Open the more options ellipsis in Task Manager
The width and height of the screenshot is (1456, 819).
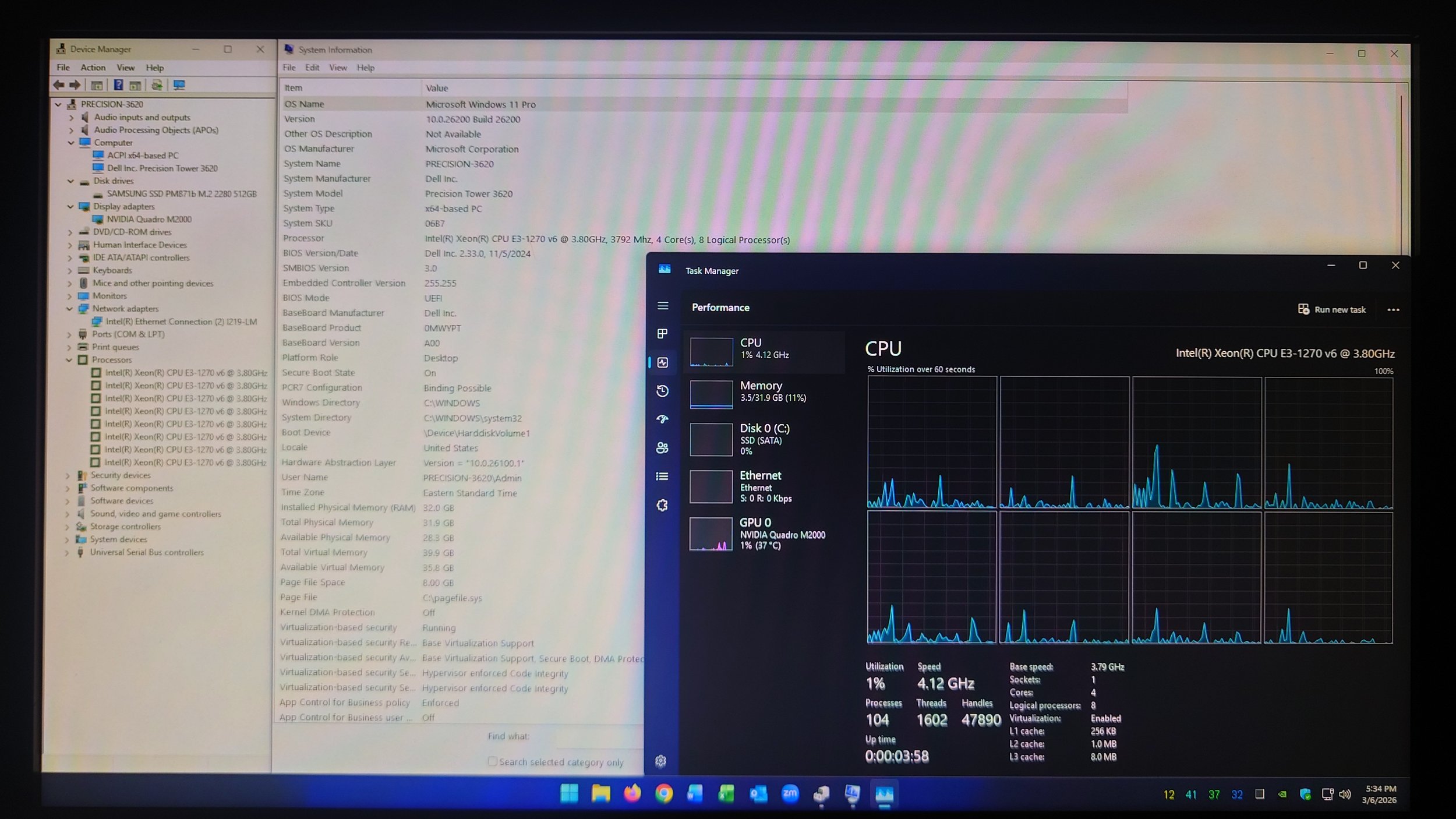(1393, 310)
